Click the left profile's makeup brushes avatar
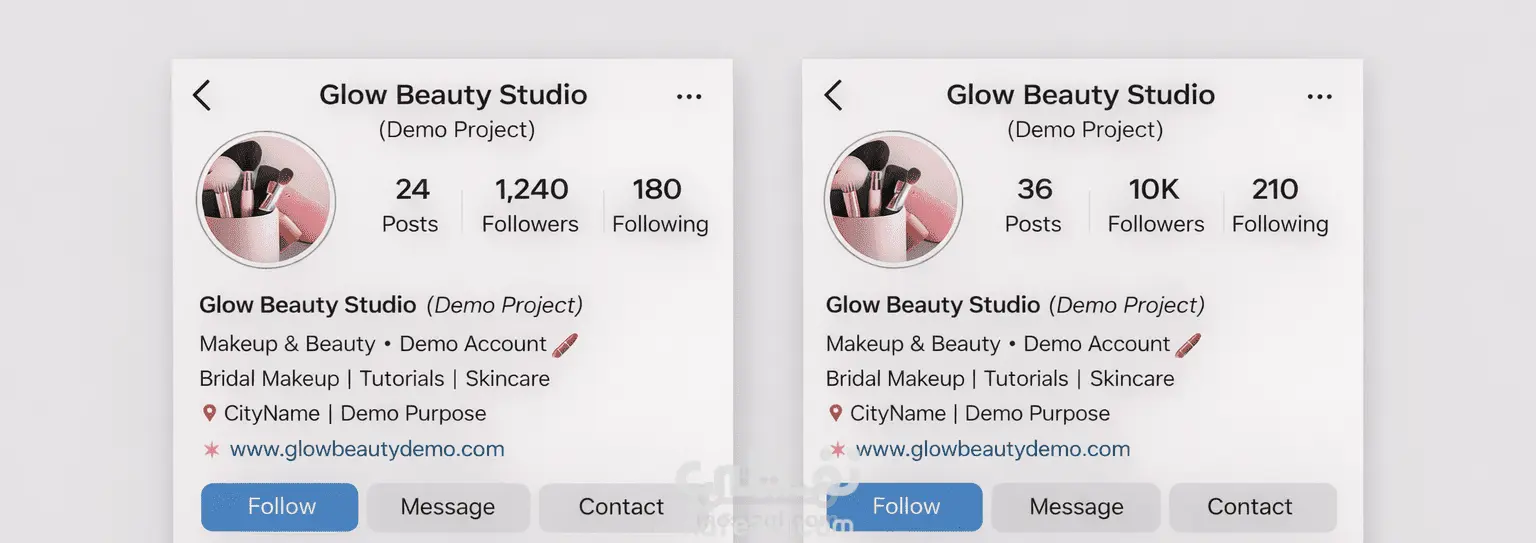 (266, 201)
